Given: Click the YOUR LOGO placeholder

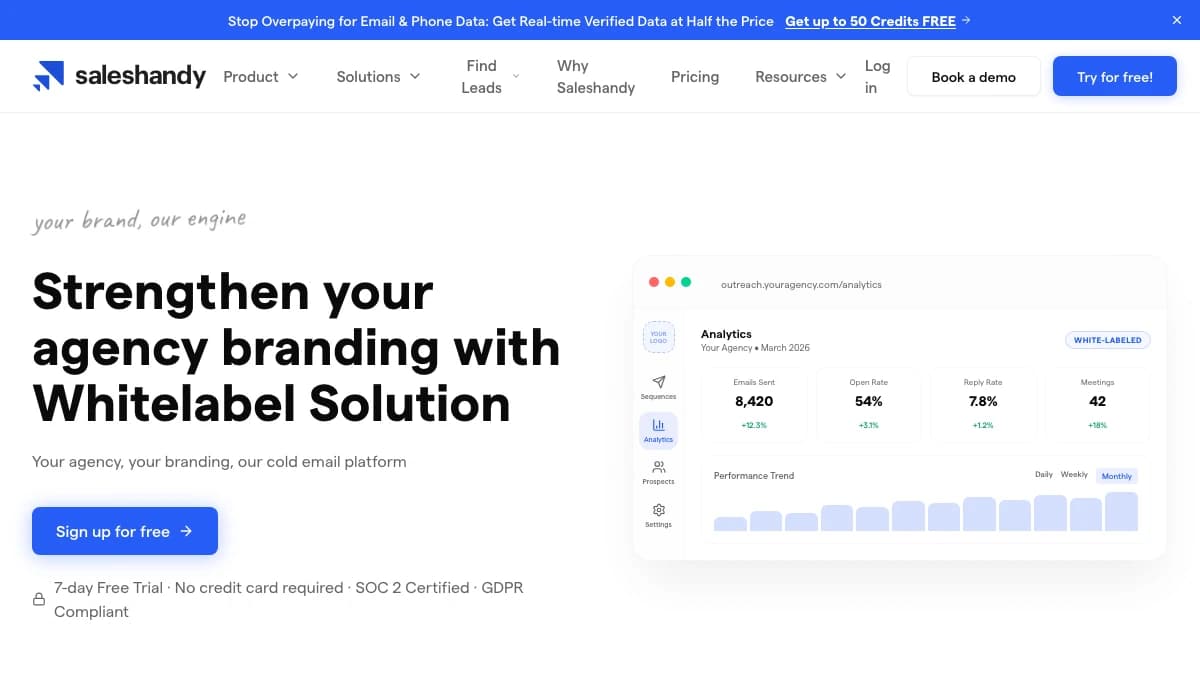Looking at the screenshot, I should 658,337.
